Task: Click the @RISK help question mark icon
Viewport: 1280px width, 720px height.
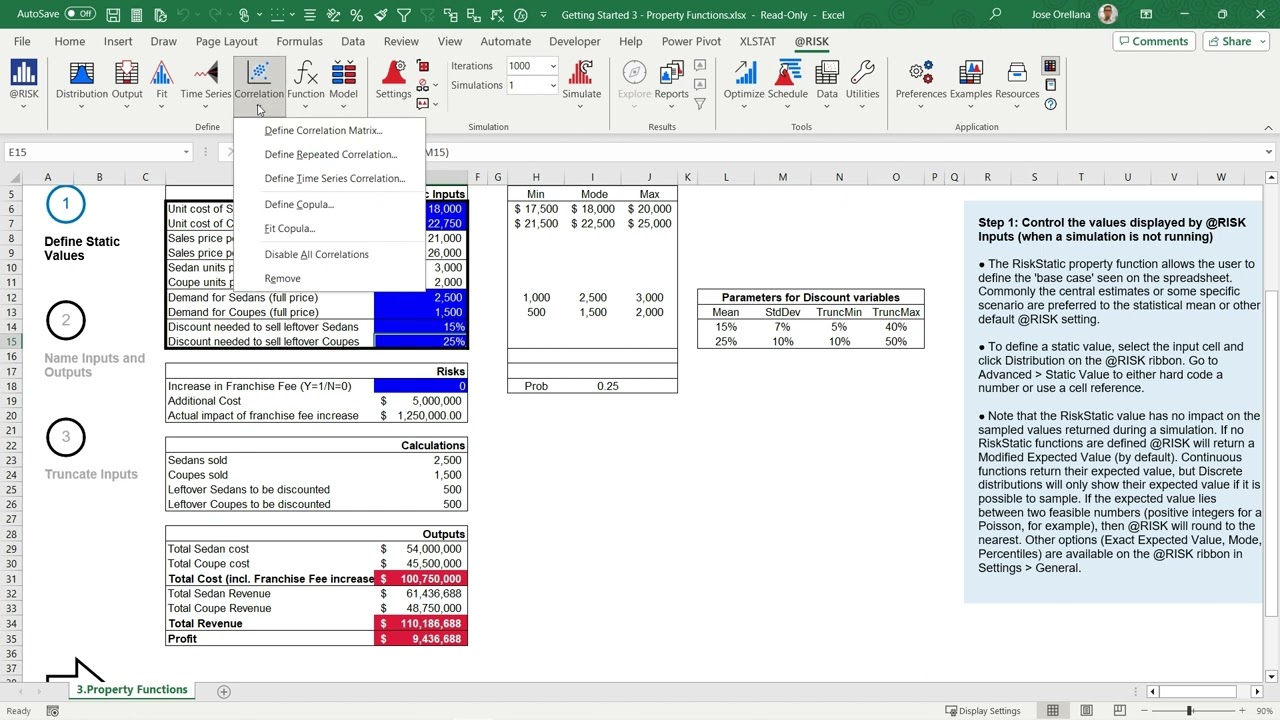Action: tap(1050, 104)
